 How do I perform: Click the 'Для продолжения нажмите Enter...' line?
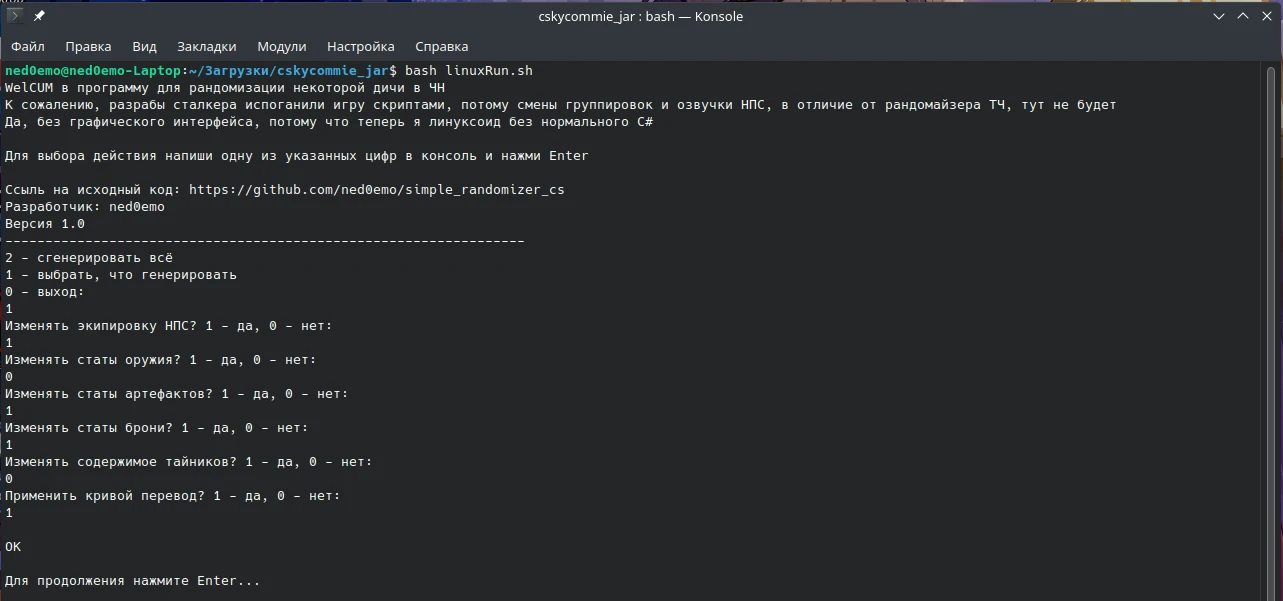[x=132, y=581]
